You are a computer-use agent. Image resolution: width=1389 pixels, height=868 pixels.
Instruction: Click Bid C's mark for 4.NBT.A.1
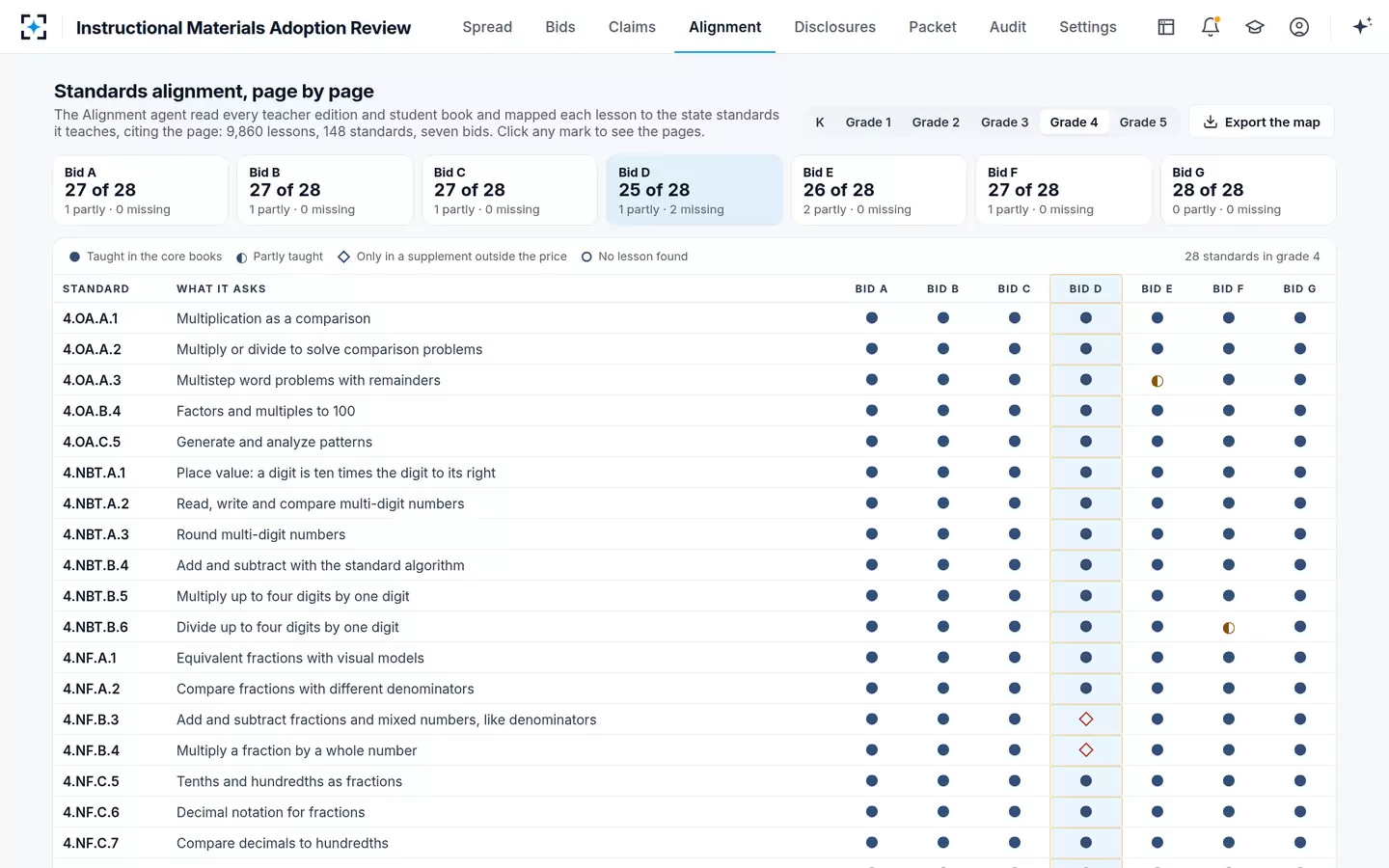(x=1015, y=473)
